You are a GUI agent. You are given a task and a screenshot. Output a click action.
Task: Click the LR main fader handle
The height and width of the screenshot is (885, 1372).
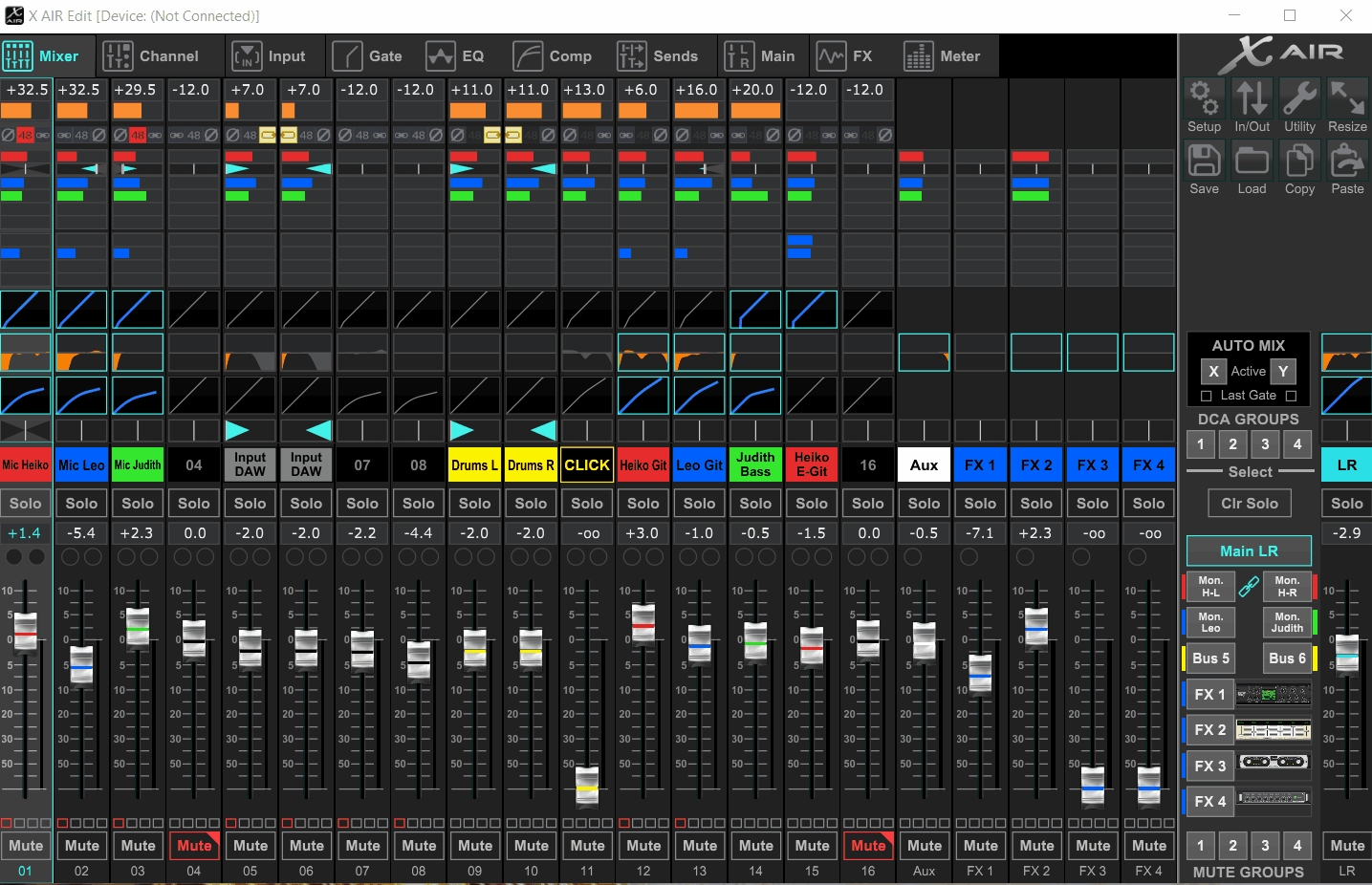click(x=1347, y=654)
